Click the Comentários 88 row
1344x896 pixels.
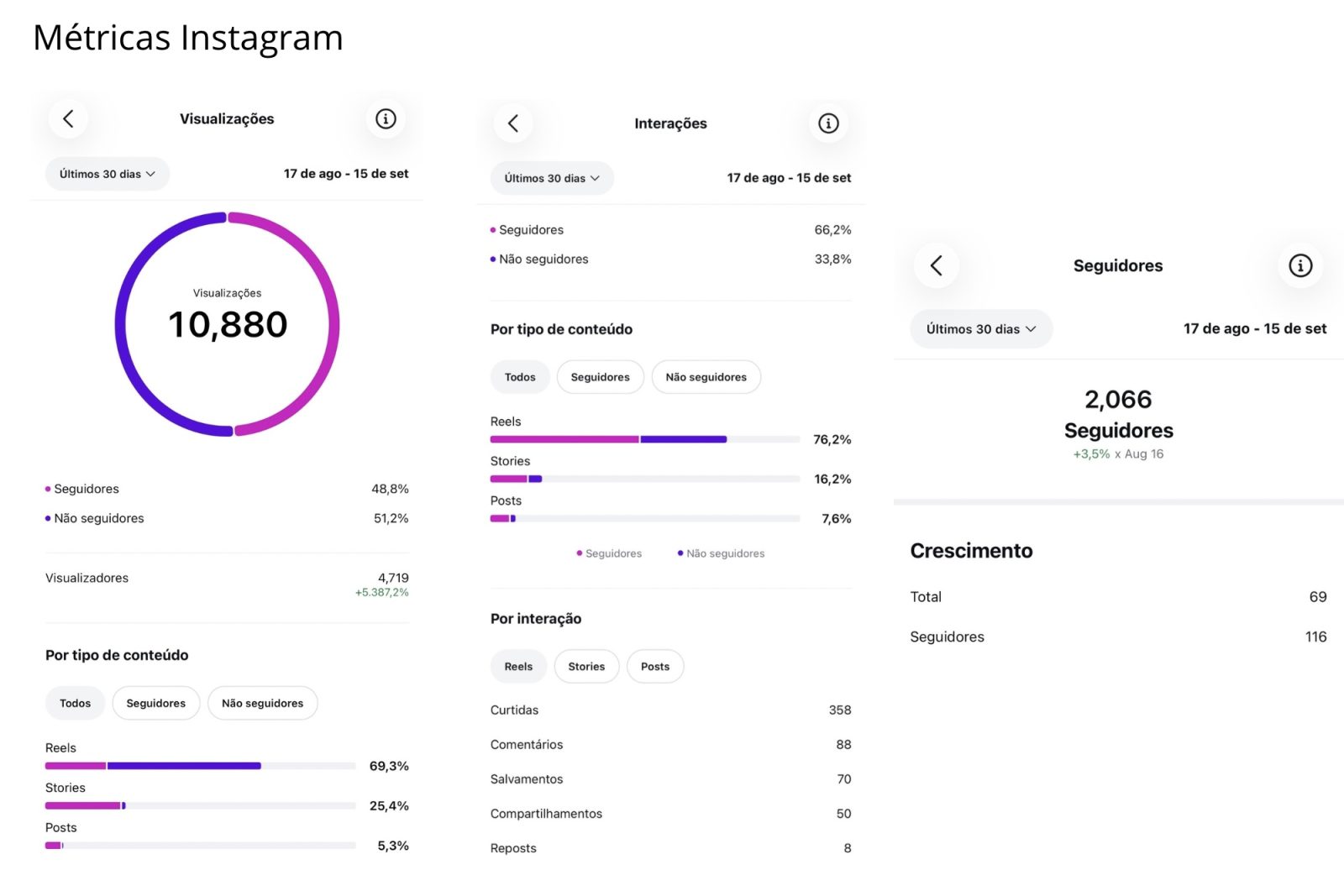click(671, 744)
